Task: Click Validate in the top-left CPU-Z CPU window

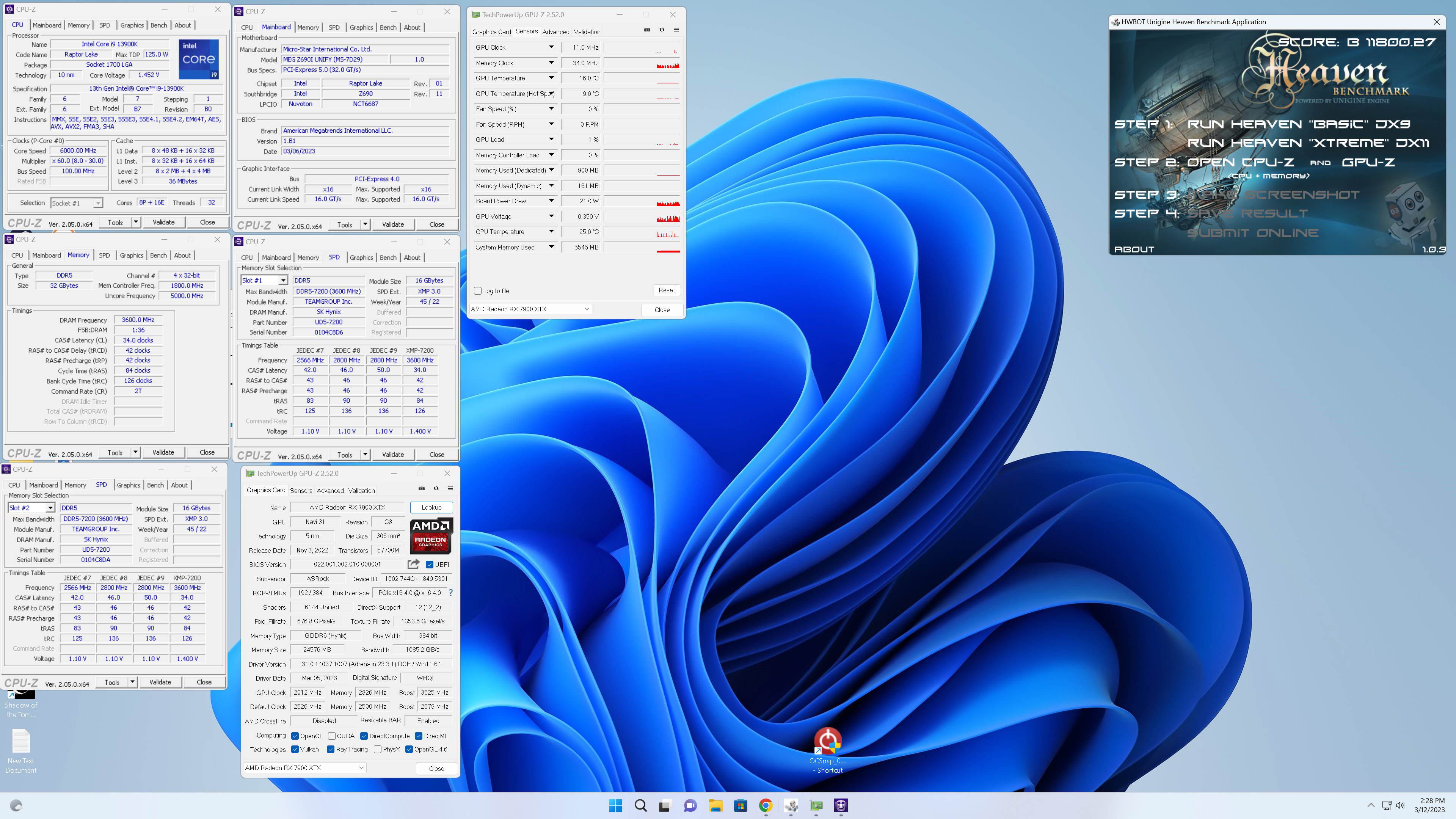Action: tap(163, 222)
